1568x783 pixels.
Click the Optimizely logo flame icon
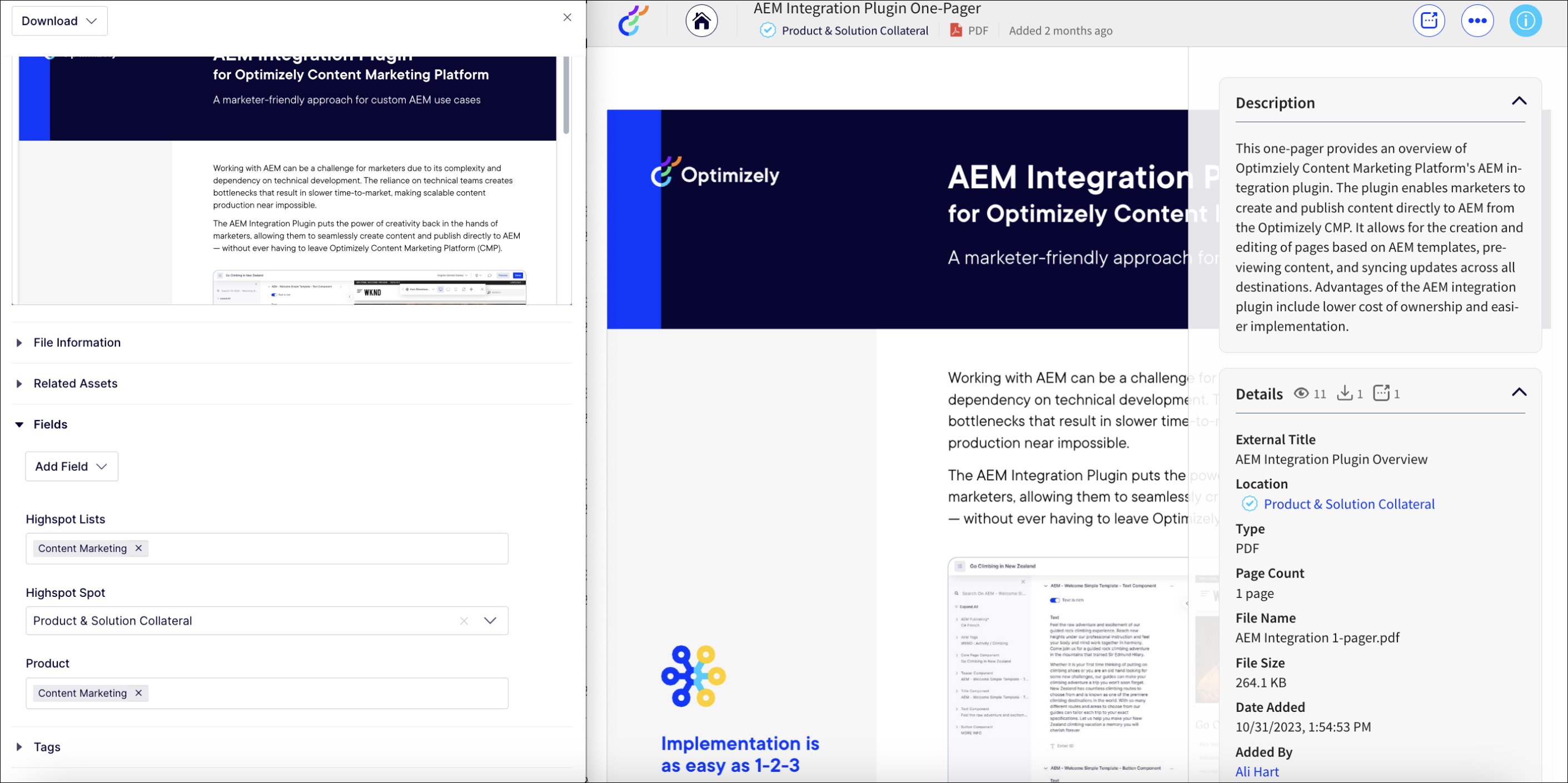631,21
